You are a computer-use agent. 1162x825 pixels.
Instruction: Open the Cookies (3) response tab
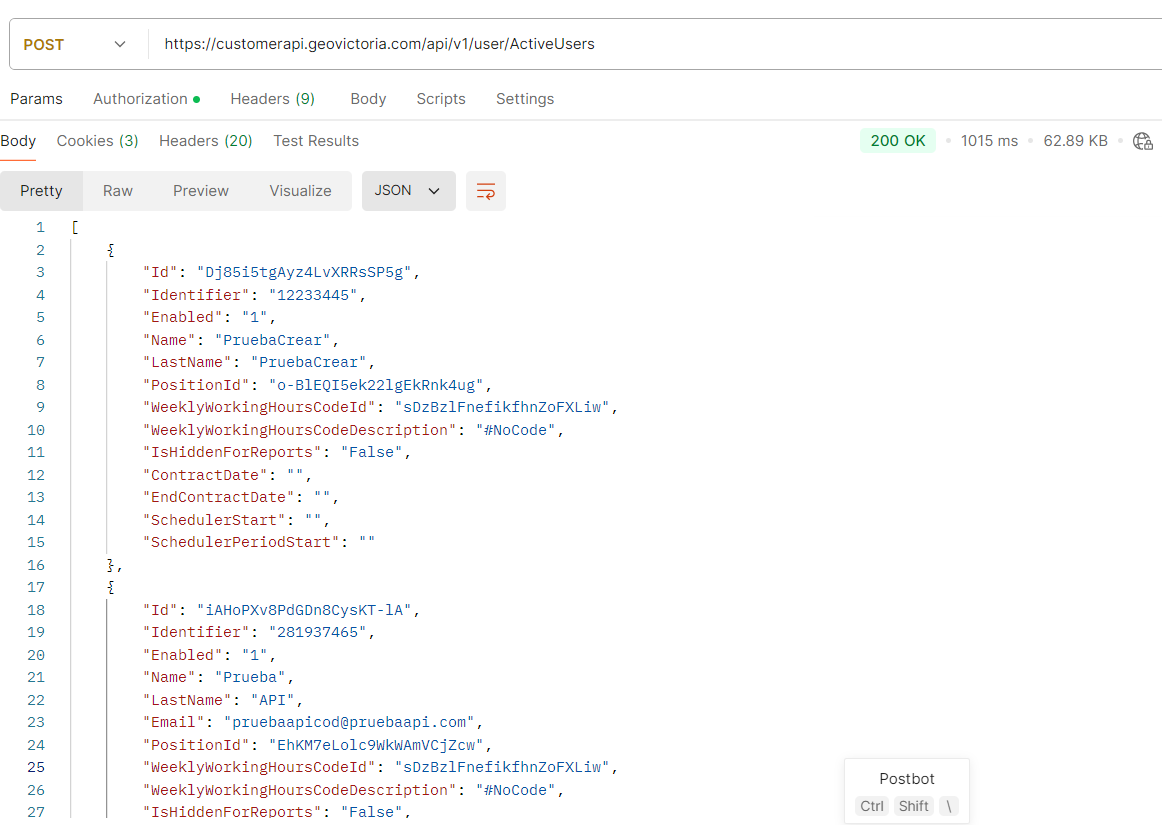(97, 141)
